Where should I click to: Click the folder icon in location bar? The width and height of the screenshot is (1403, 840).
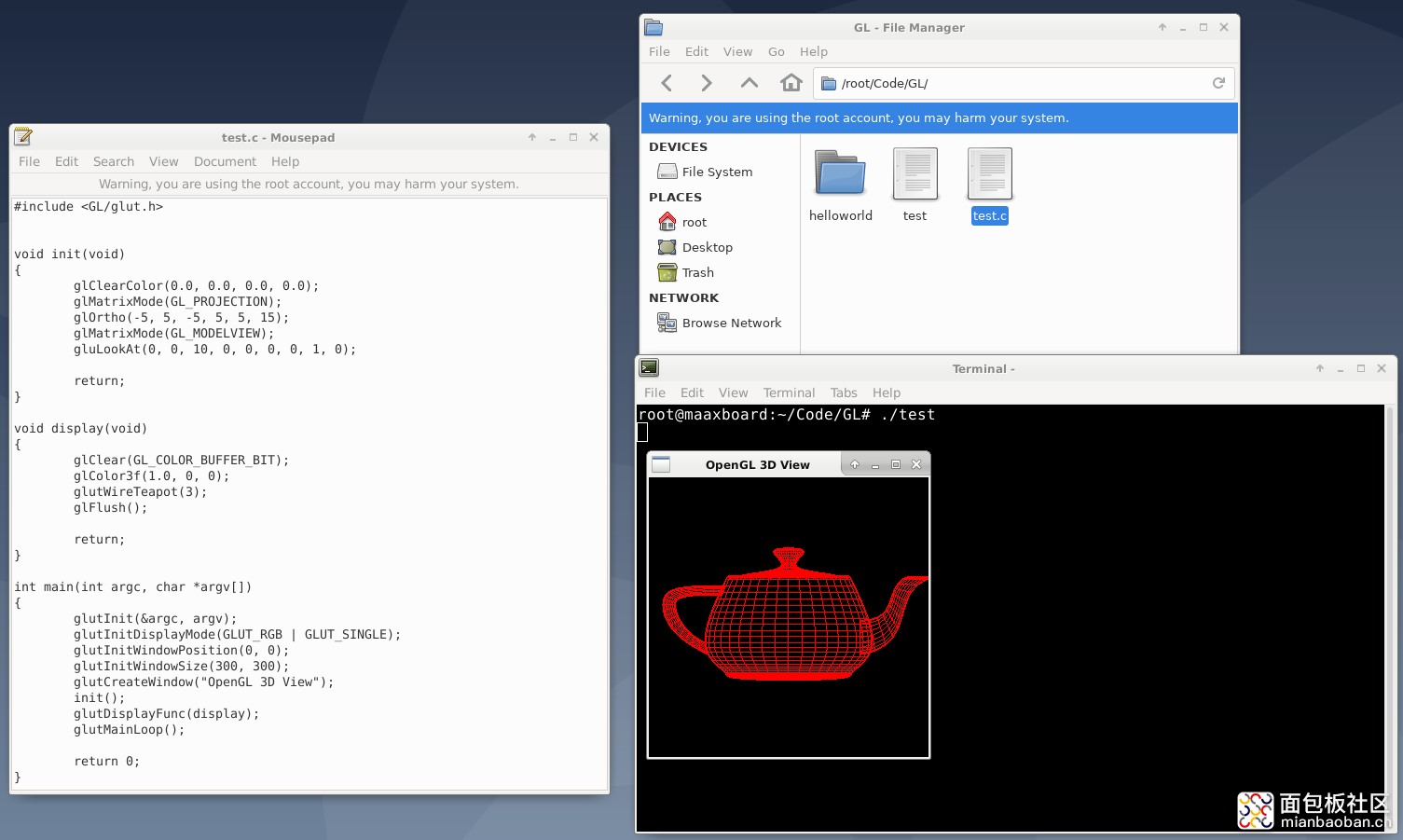(829, 83)
